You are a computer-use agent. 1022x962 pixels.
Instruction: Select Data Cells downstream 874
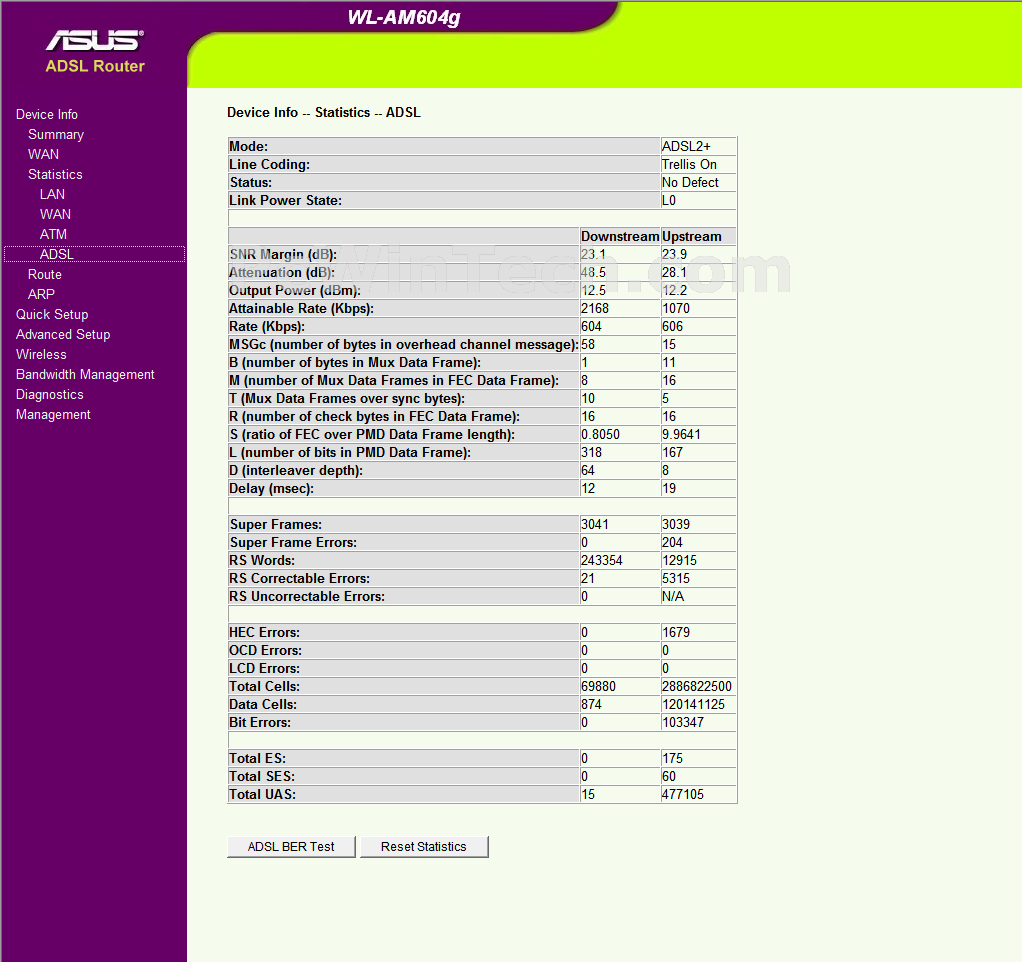[x=591, y=705]
